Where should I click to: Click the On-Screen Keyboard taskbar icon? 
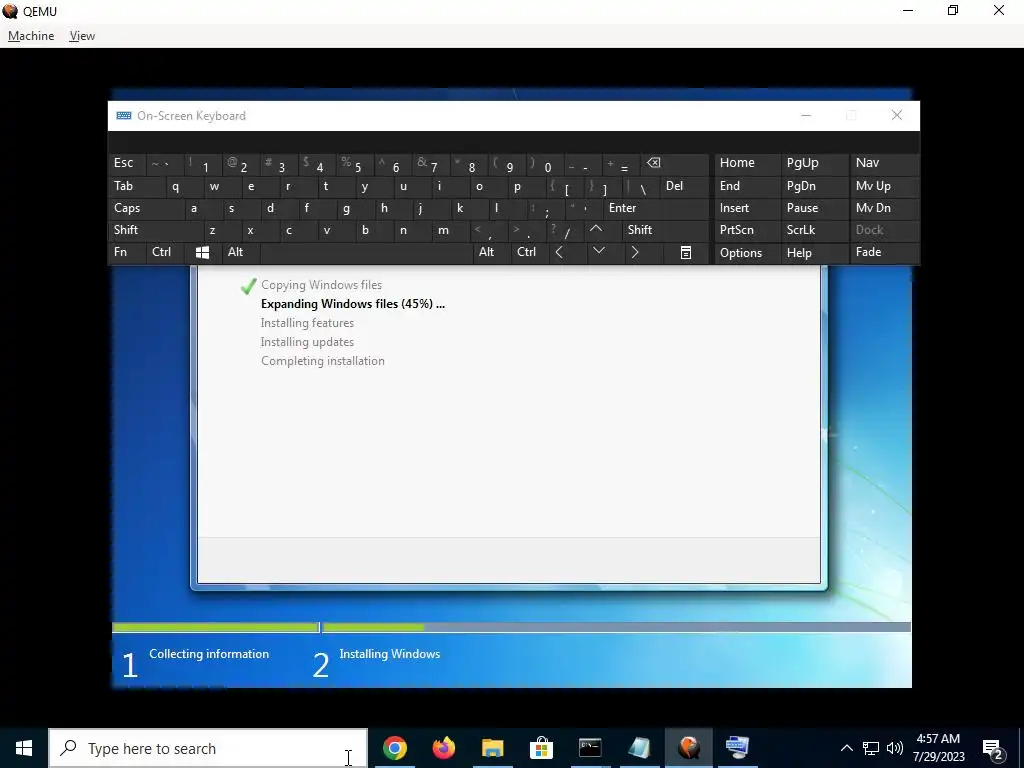pyautogui.click(x=737, y=748)
